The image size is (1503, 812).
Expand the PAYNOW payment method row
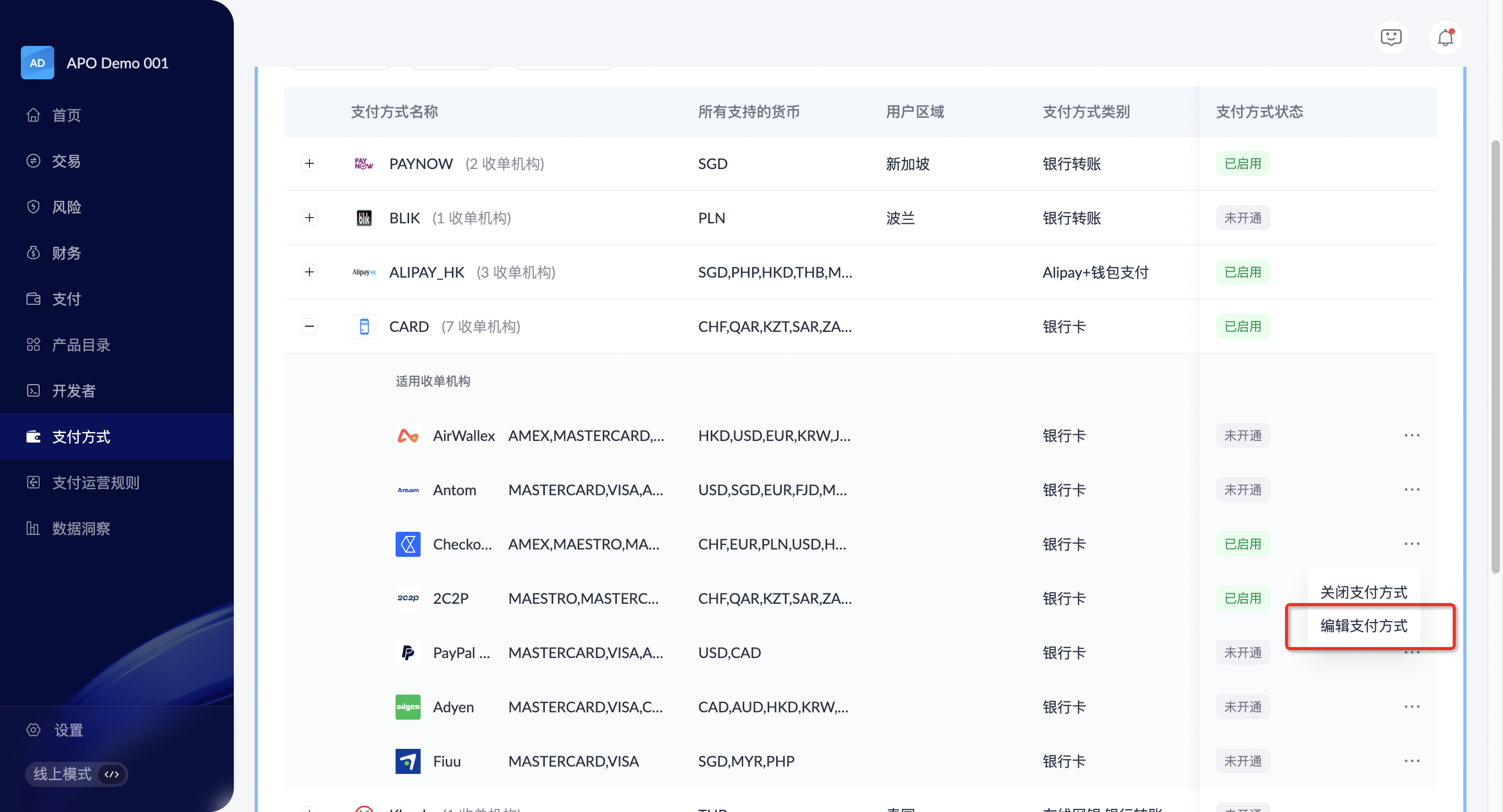309,163
